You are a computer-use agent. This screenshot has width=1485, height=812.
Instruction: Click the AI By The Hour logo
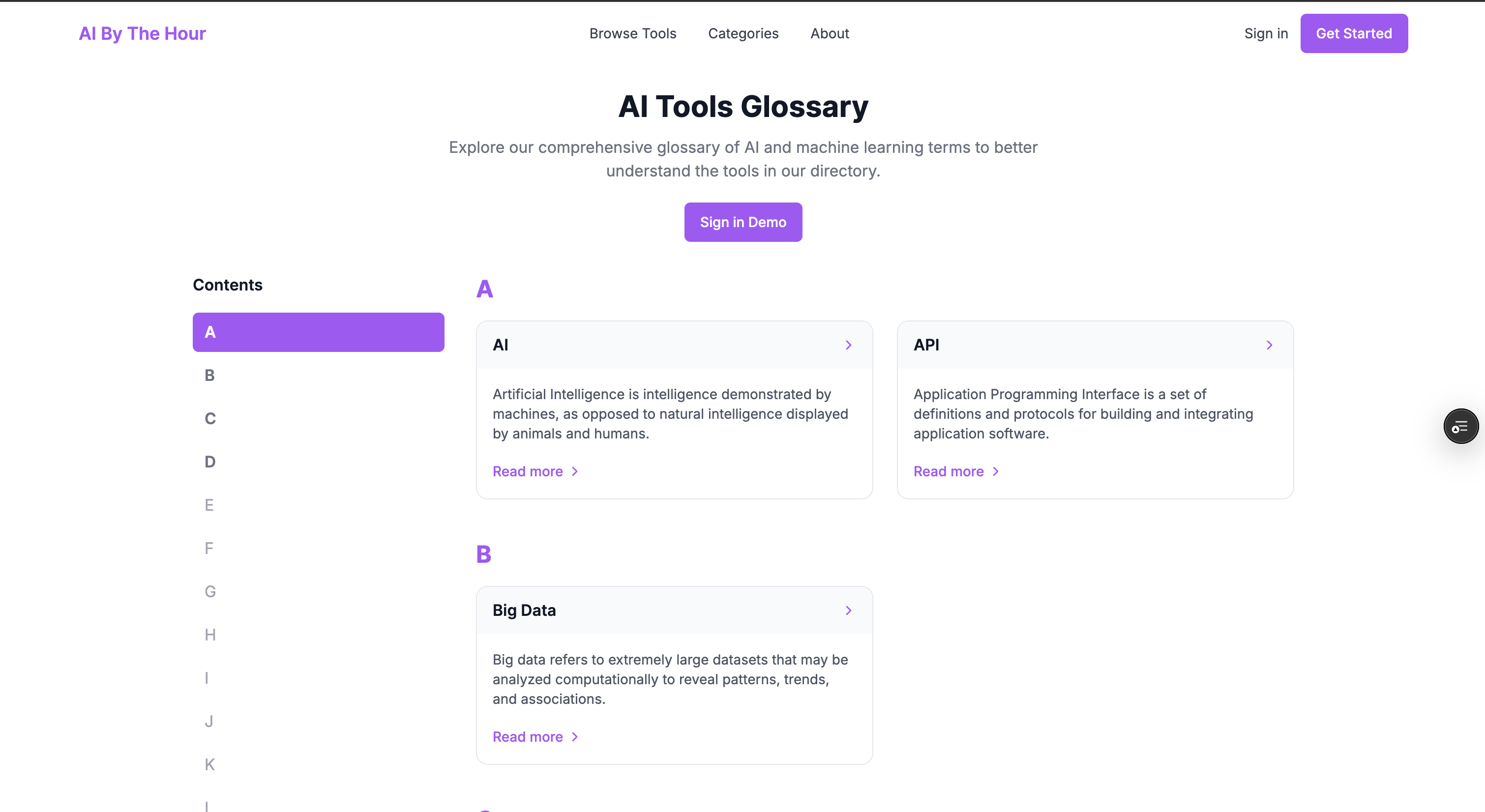coord(143,33)
